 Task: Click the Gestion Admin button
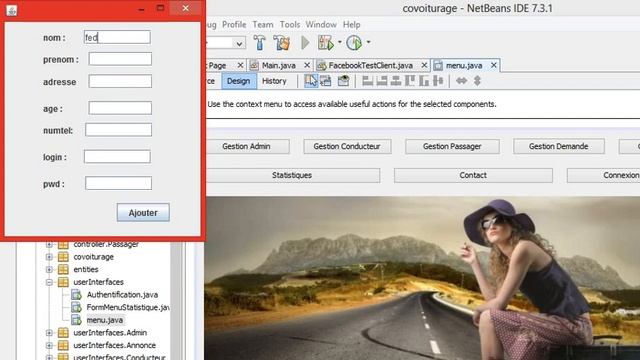click(x=246, y=146)
